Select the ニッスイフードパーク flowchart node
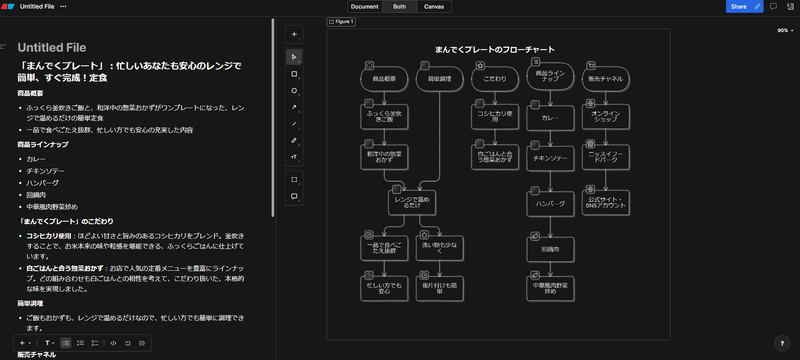The height and width of the screenshot is (360, 800). [x=606, y=157]
